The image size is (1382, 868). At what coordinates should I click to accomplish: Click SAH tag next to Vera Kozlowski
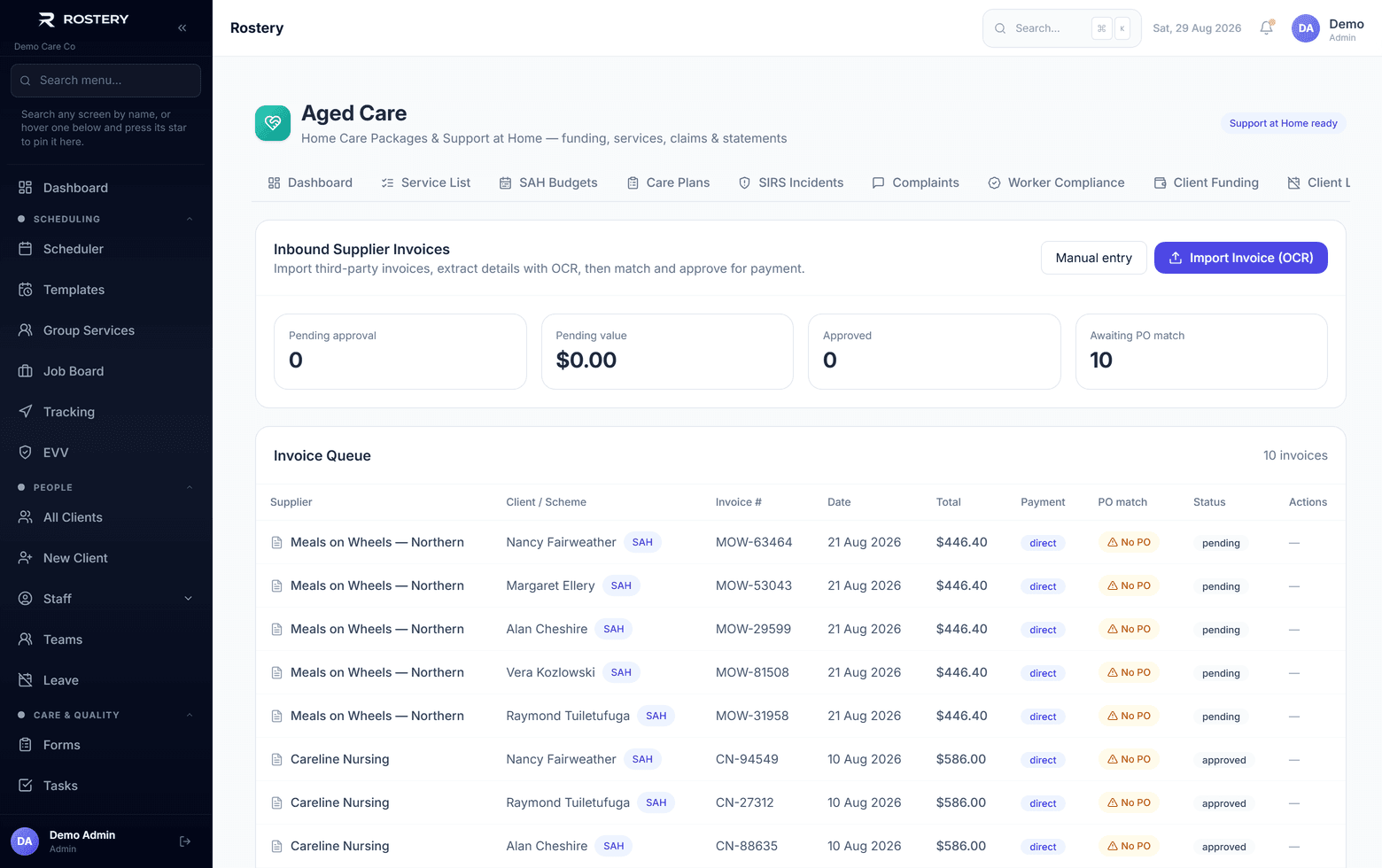click(x=621, y=672)
